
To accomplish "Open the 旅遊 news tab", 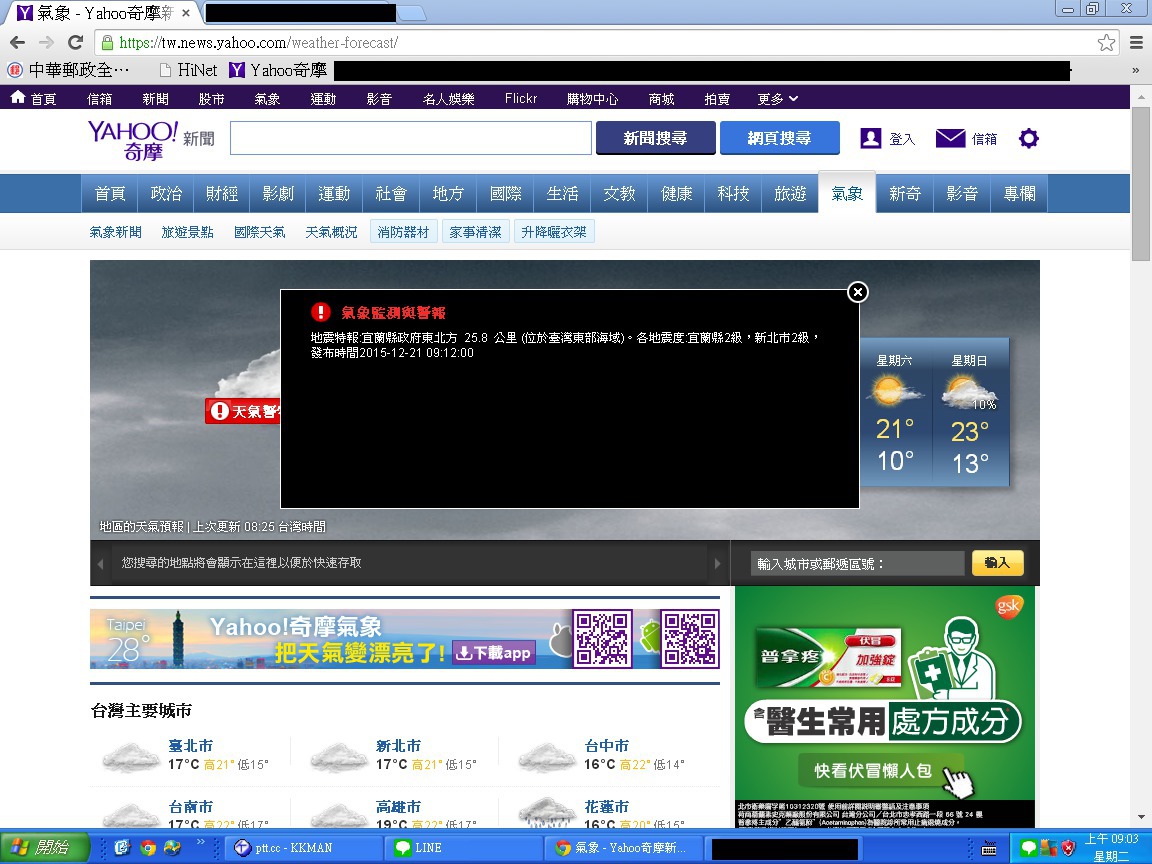I will (x=791, y=193).
